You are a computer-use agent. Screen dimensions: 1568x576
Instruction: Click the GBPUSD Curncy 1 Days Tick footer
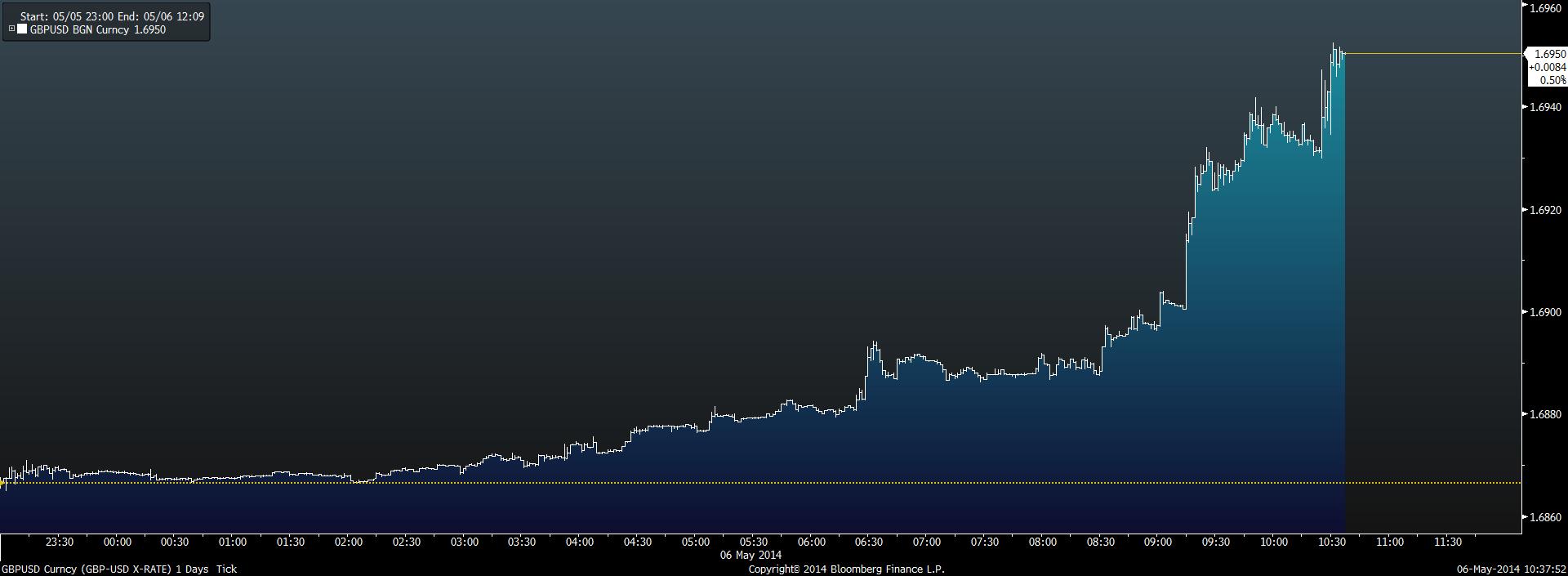click(119, 569)
